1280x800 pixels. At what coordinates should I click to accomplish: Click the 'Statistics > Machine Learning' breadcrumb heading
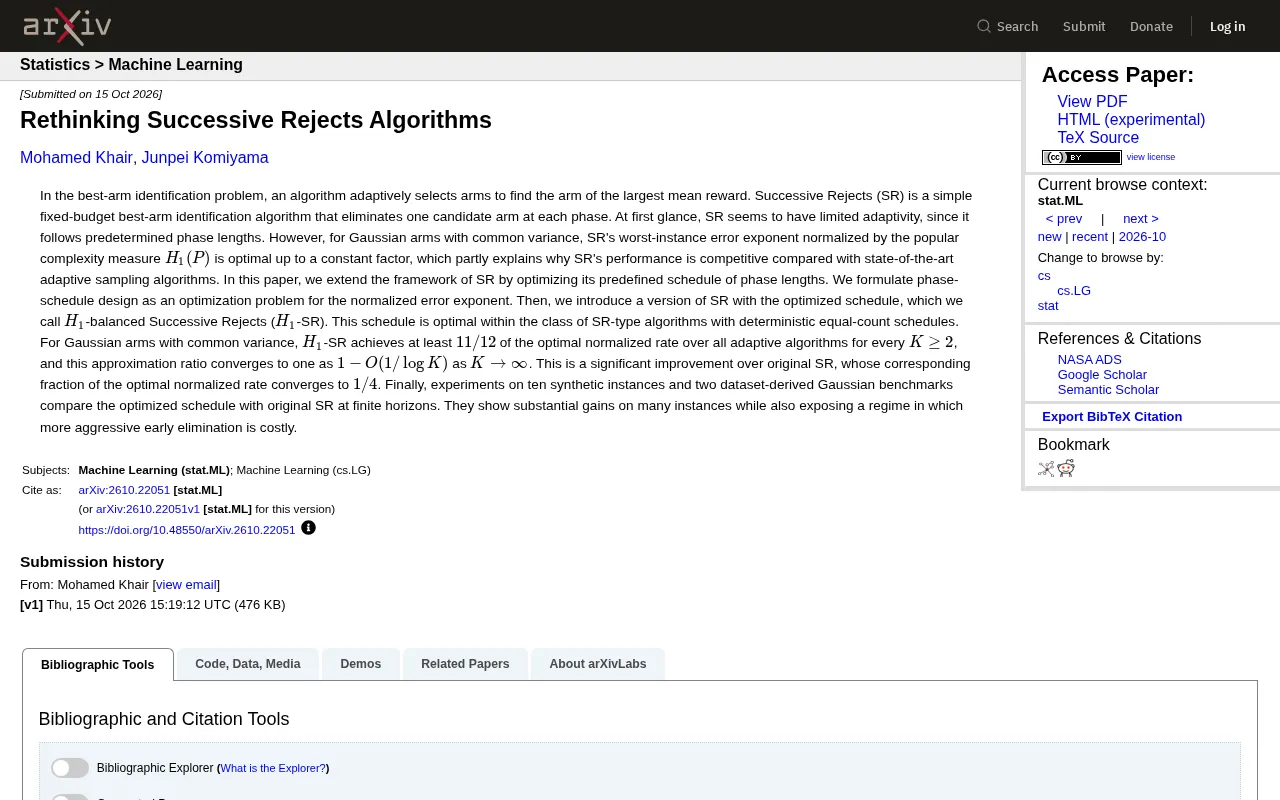(x=131, y=65)
